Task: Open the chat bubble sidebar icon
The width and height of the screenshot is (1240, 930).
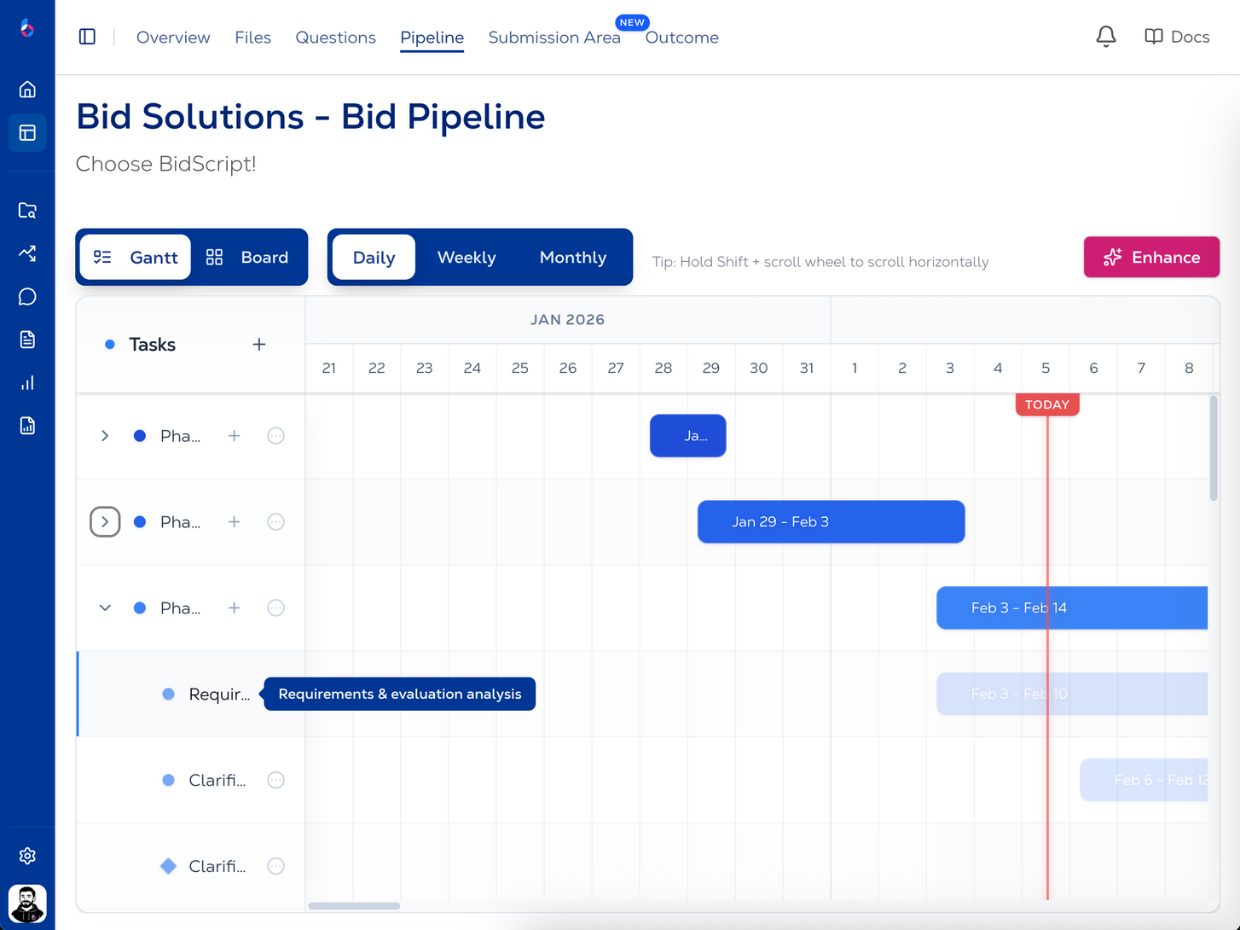Action: click(27, 297)
